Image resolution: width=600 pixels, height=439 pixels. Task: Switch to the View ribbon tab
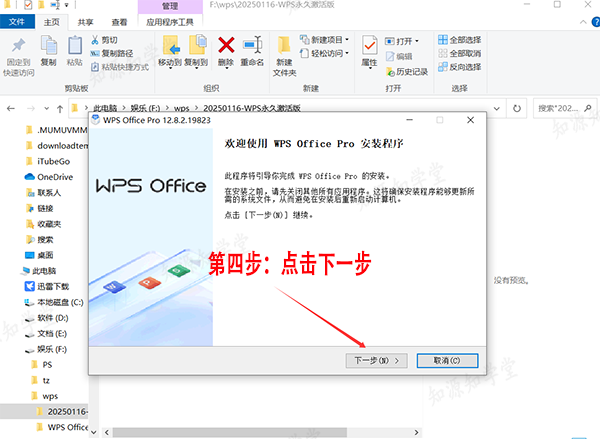coord(119,22)
